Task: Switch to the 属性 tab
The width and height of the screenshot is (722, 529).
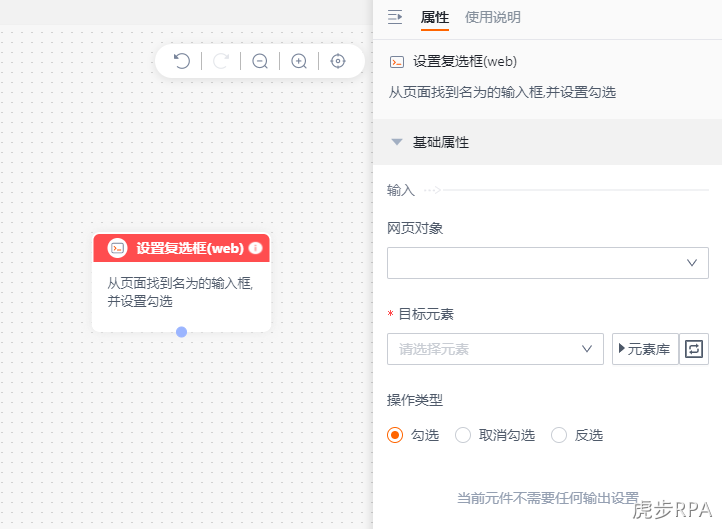Action: (435, 17)
